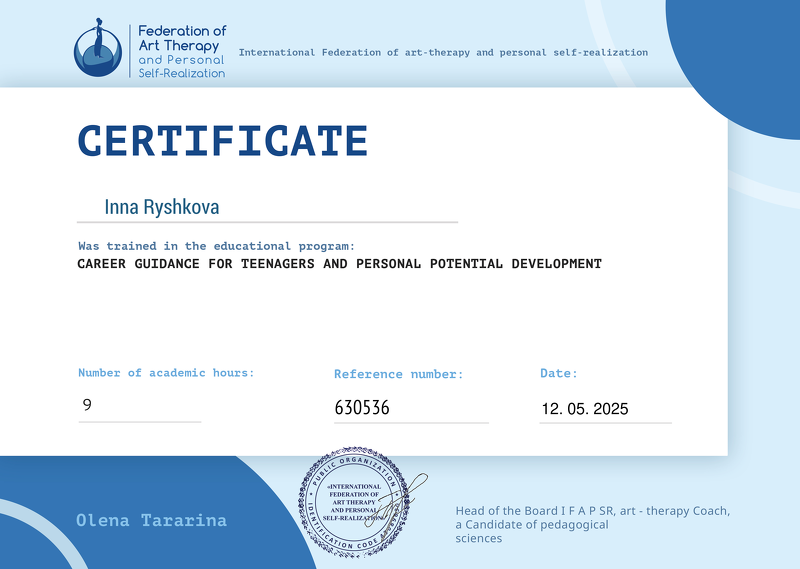The image size is (800, 569).
Task: Click the light arc ring at bottom-left edge
Action: (60, 547)
